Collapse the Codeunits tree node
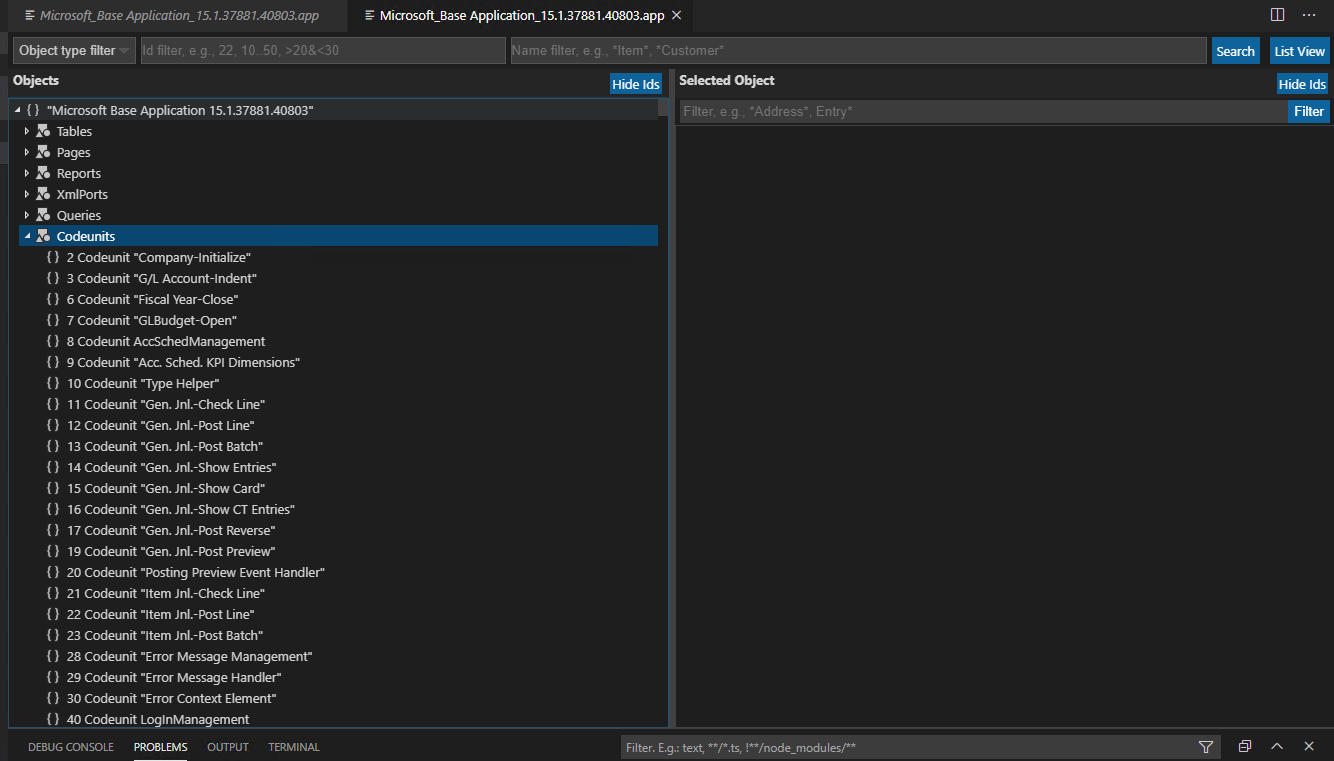 click(x=27, y=236)
